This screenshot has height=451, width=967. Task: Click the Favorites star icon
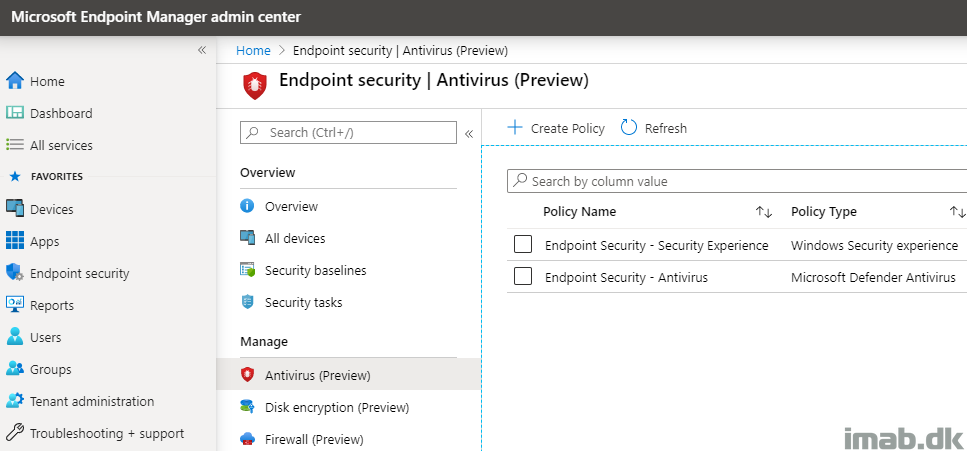15,176
